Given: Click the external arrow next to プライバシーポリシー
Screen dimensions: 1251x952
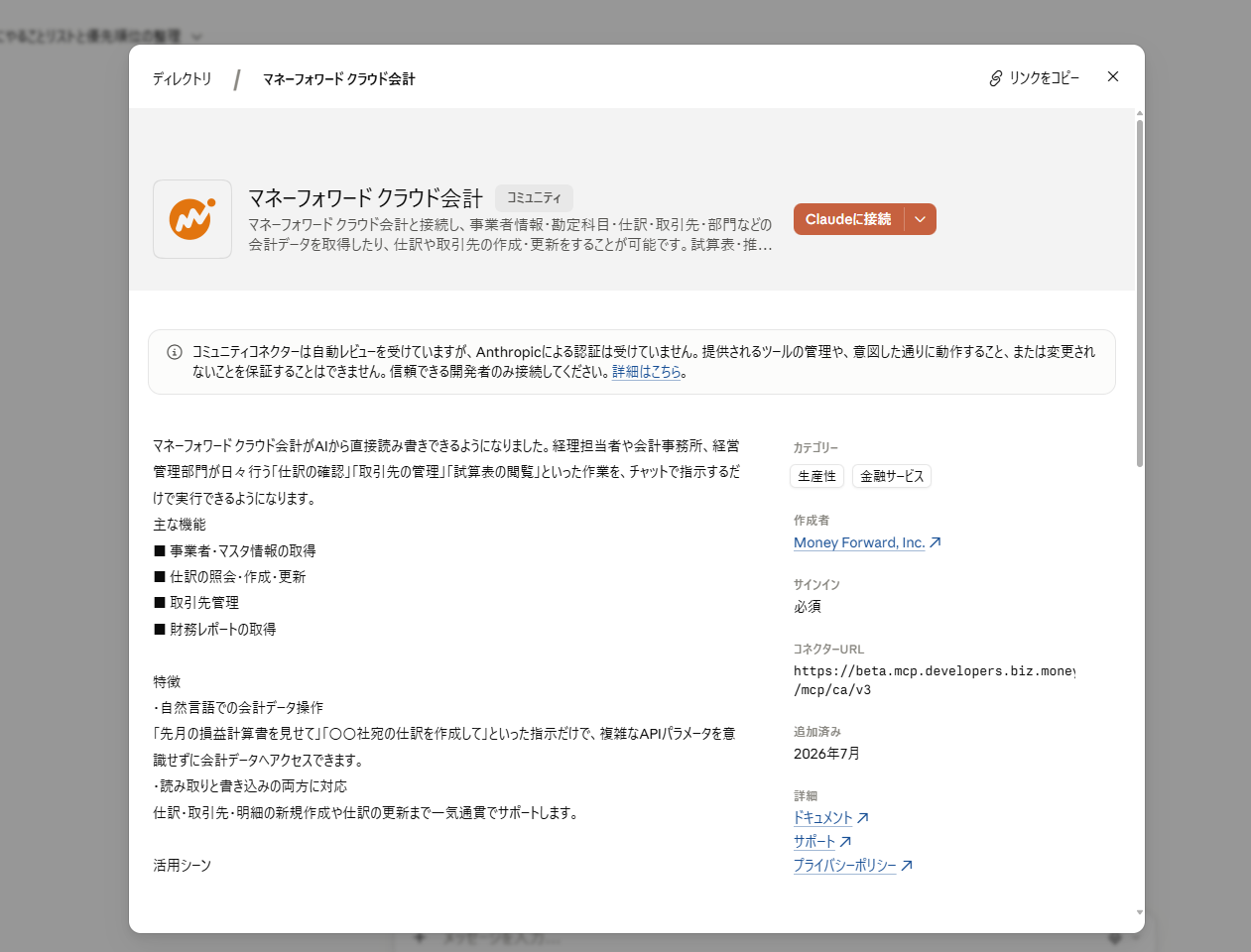Looking at the screenshot, I should (907, 866).
